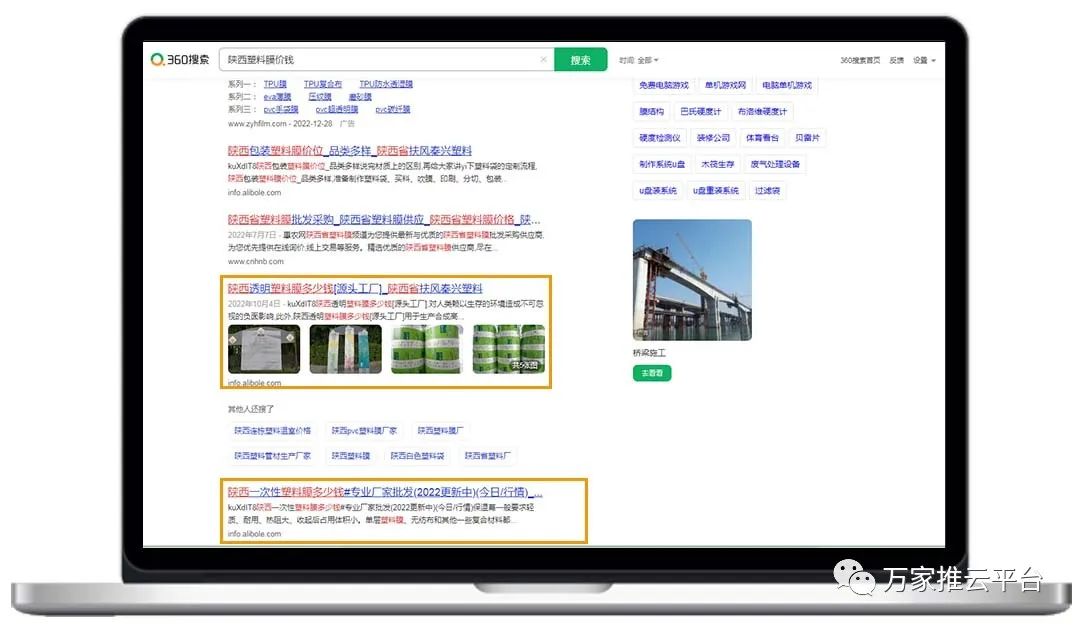Click in the search input field

380,60
